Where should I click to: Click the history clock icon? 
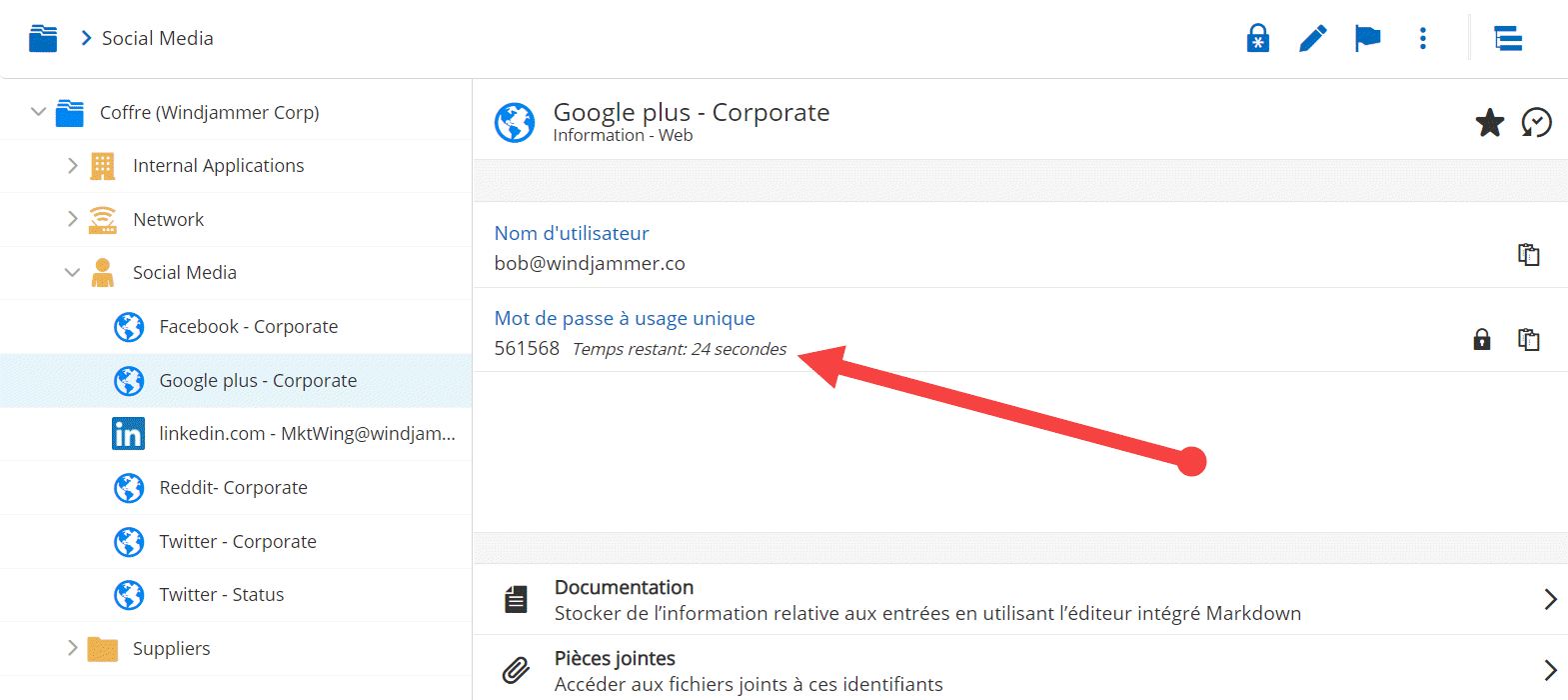point(1536,123)
